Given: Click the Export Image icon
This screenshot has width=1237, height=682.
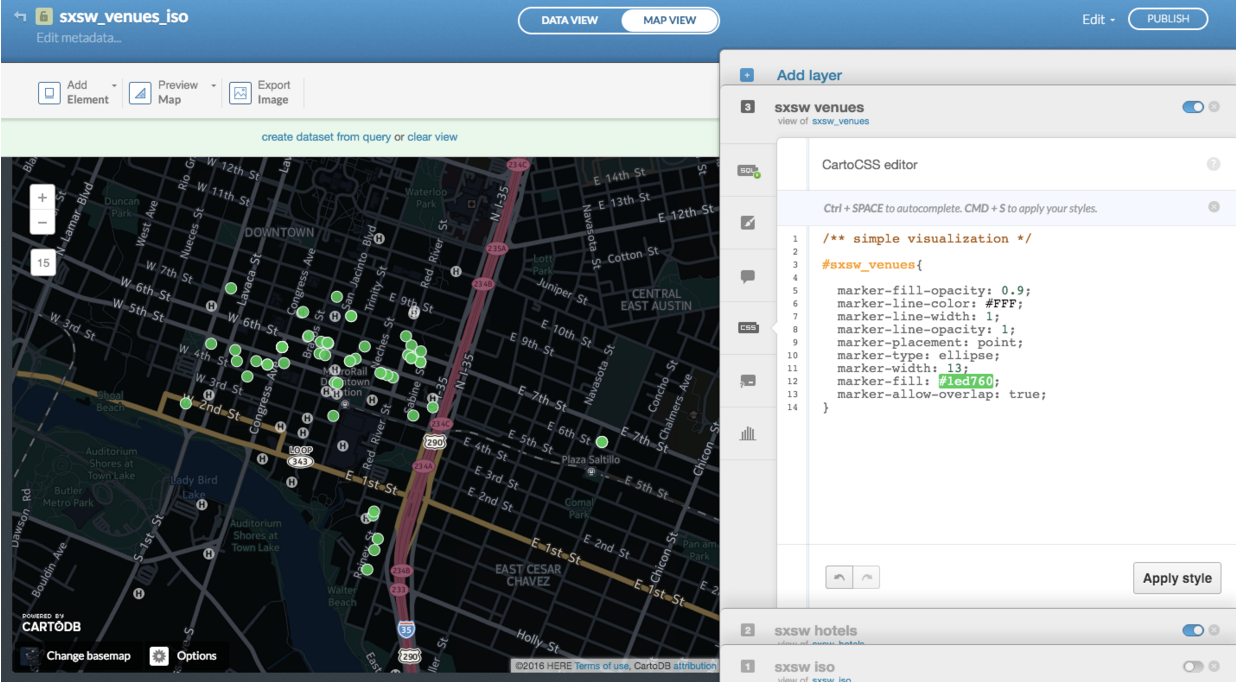Looking at the screenshot, I should coord(240,93).
